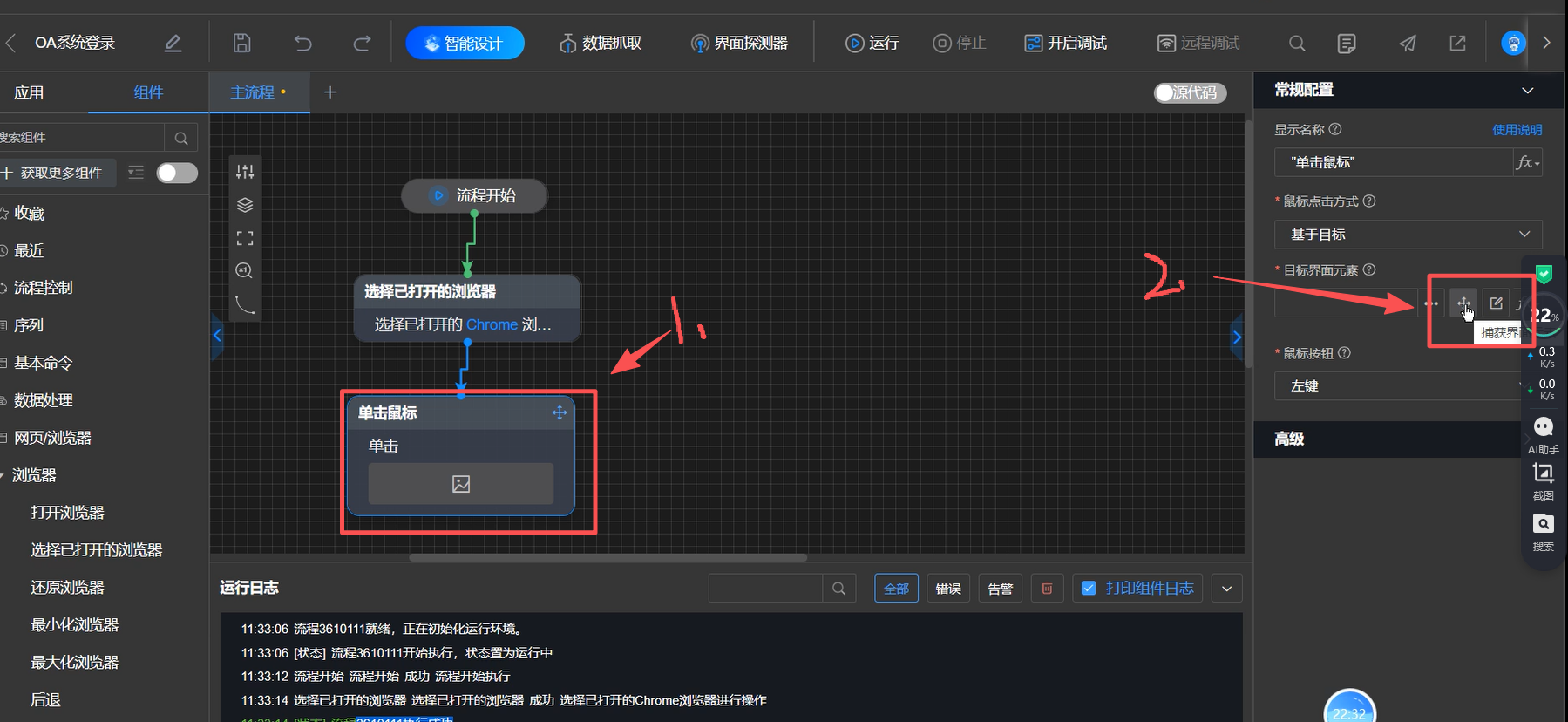Click the fit-to-screen canvas icon
The image size is (1568, 722).
point(245,238)
